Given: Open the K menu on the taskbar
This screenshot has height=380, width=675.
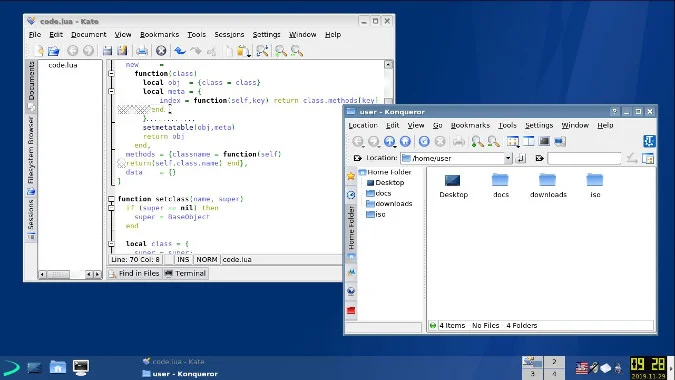Looking at the screenshot, I should point(11,368).
